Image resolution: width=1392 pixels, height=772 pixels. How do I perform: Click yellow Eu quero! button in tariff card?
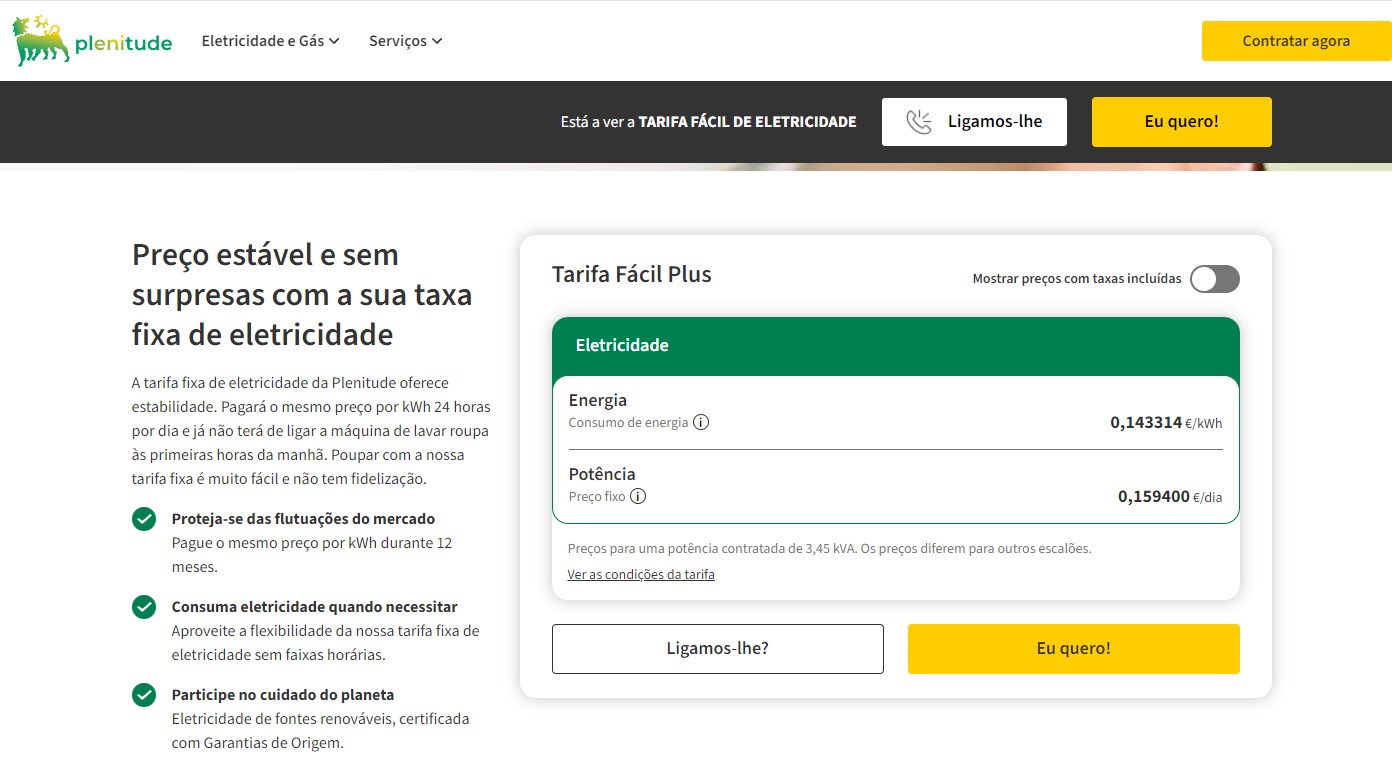[1073, 648]
